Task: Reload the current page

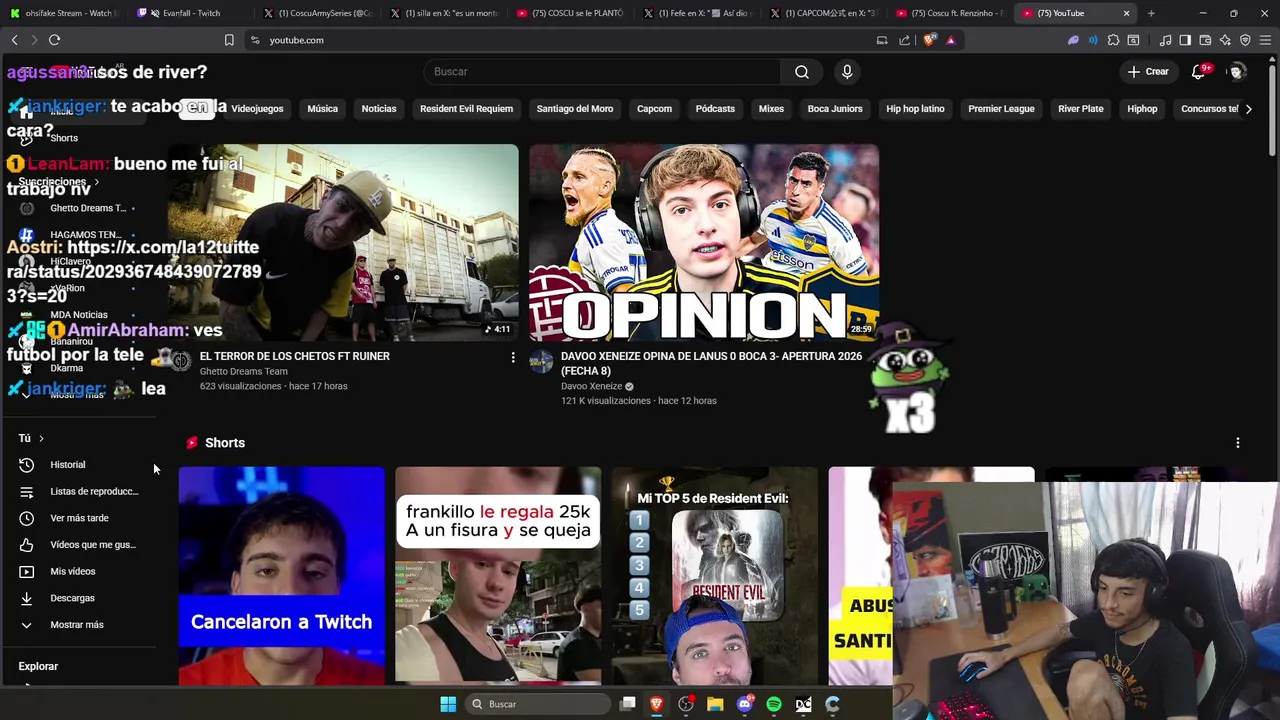Action: click(54, 40)
